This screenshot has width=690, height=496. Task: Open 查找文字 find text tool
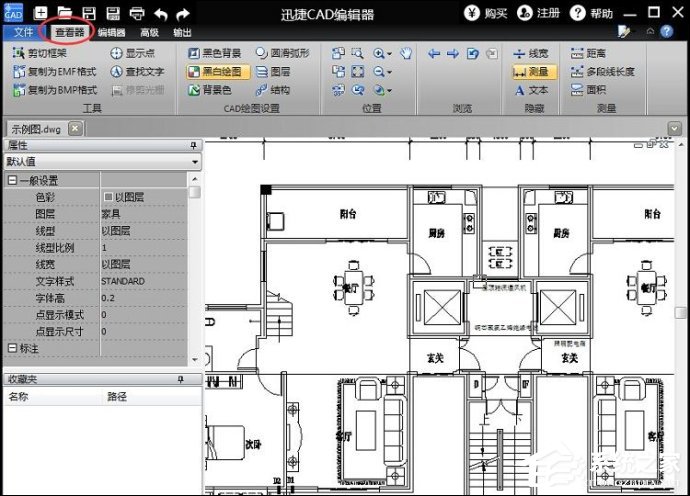137,72
